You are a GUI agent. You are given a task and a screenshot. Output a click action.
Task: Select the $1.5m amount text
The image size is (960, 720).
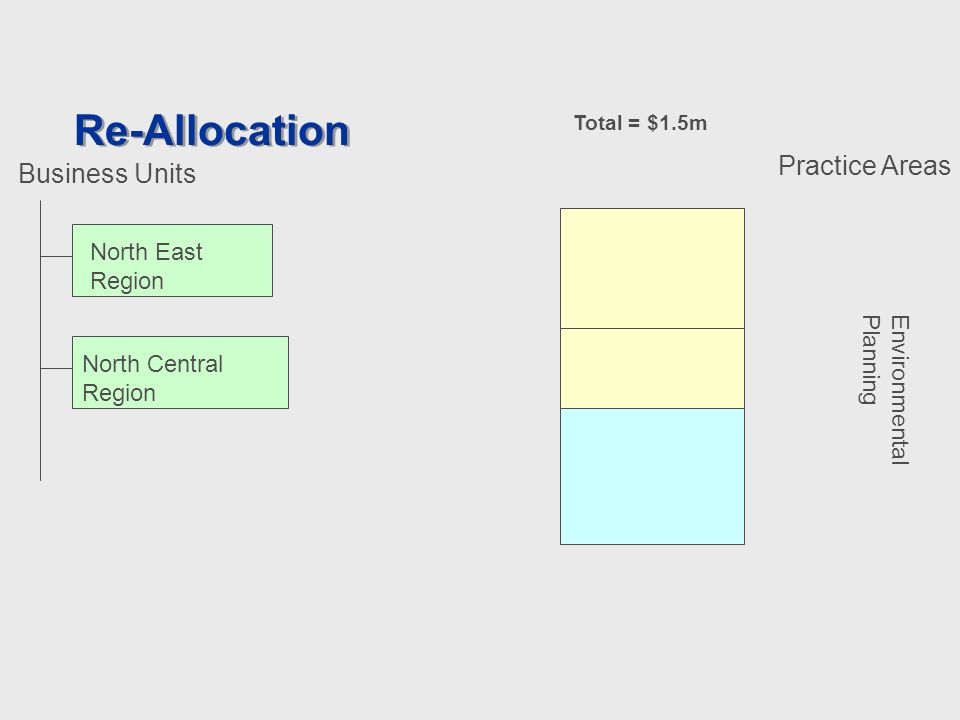677,123
